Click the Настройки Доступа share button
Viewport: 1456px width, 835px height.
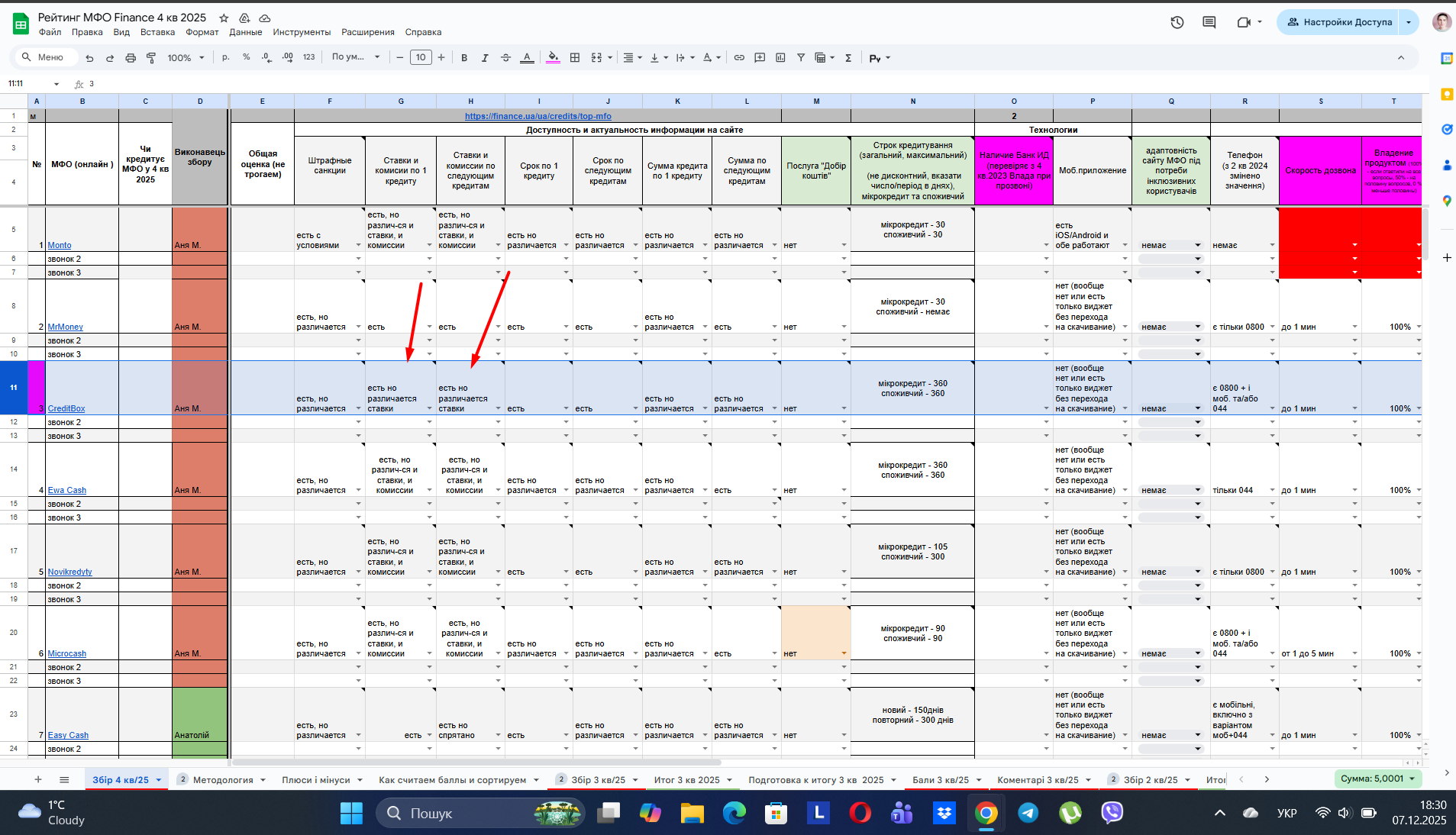(1338, 22)
